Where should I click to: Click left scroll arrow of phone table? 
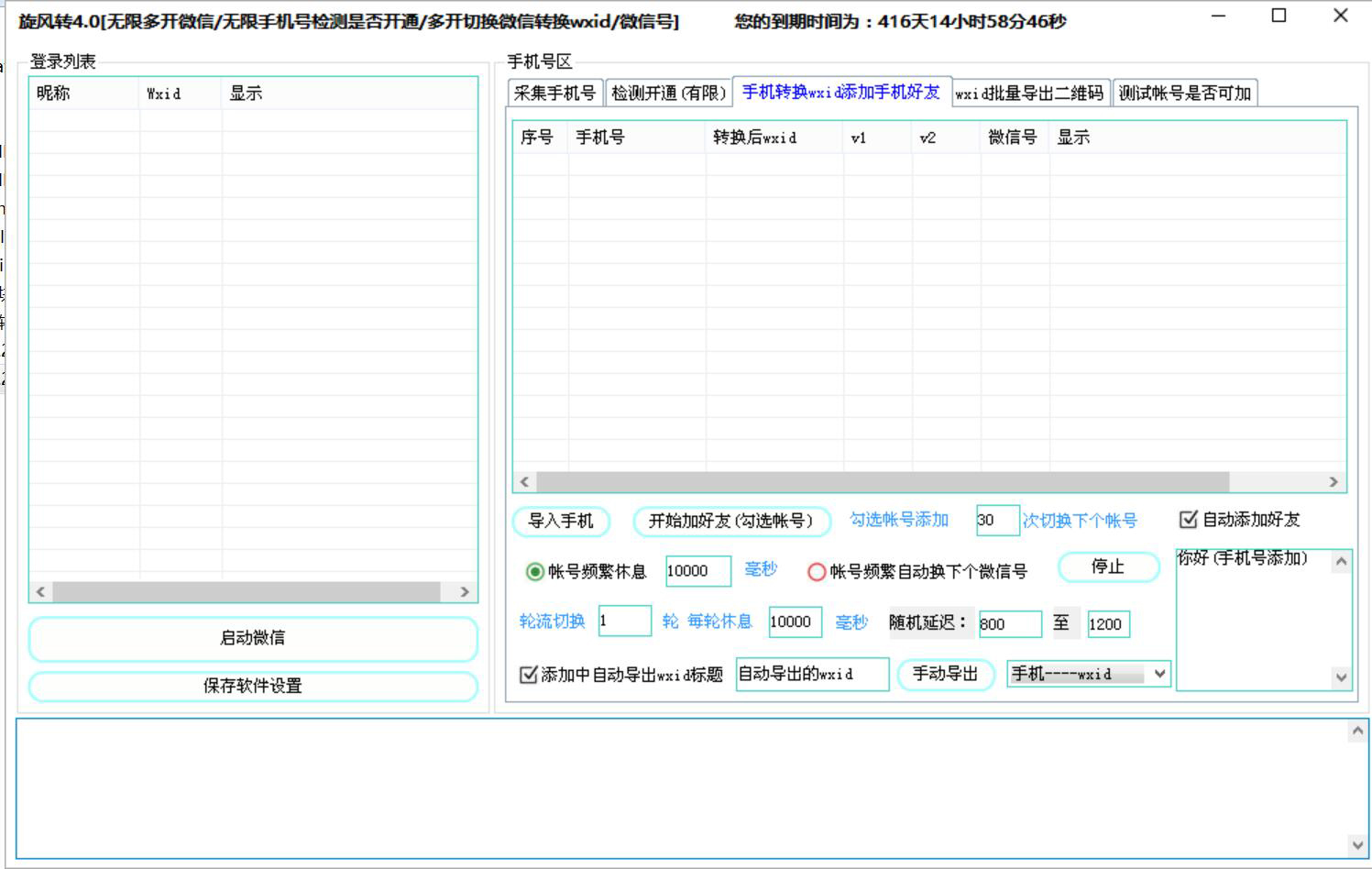524,482
